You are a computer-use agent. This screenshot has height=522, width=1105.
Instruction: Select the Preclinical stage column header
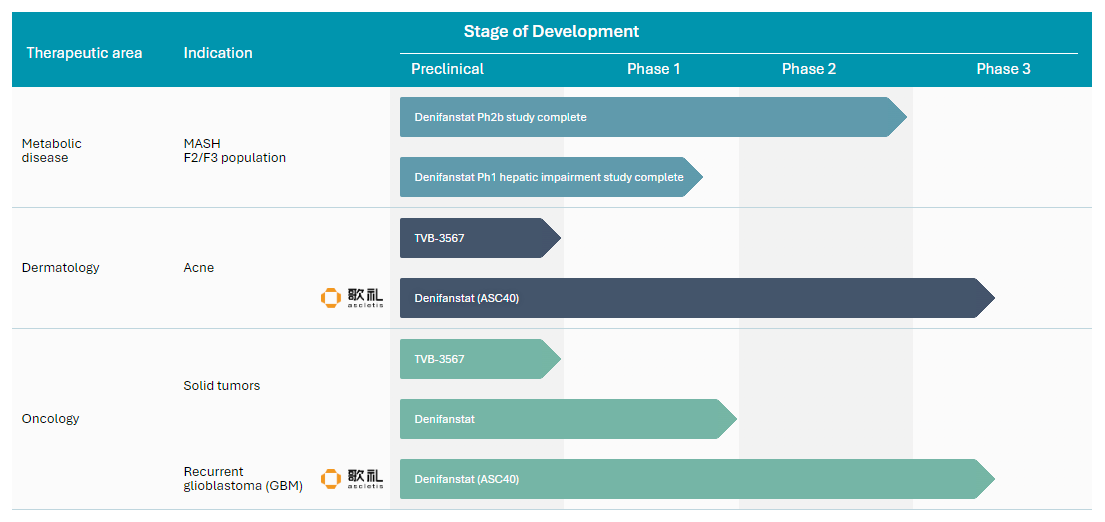[x=447, y=69]
